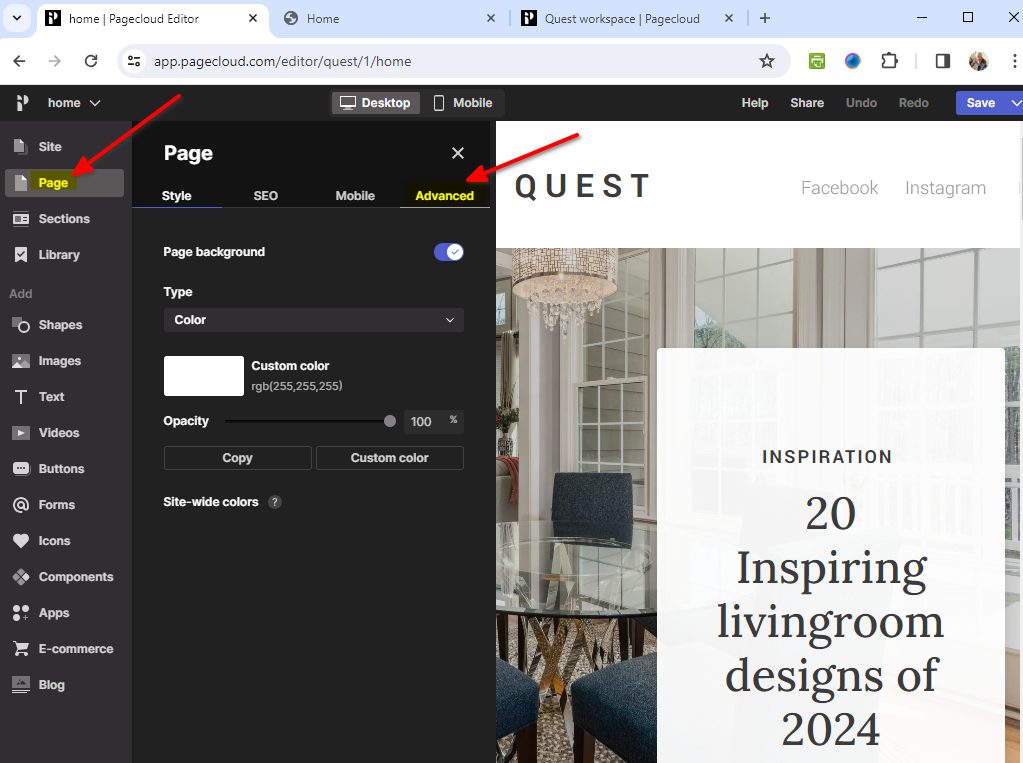Go back in the browser
Screen dimensions: 1023x763
click(20, 61)
